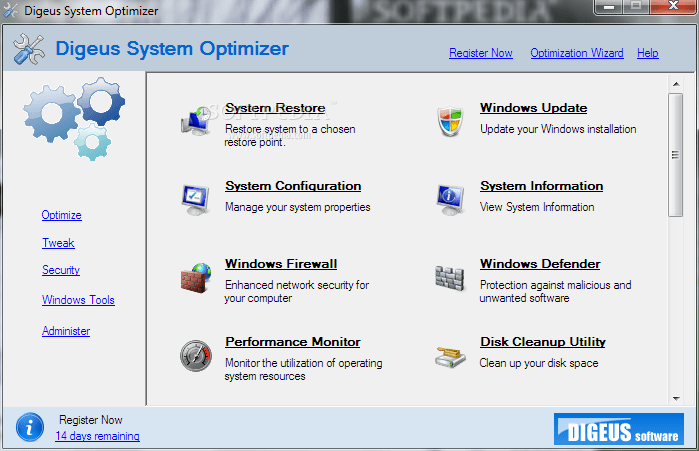699x451 pixels.
Task: Minimize the Digeus System Optimizer window
Action: coord(609,7)
